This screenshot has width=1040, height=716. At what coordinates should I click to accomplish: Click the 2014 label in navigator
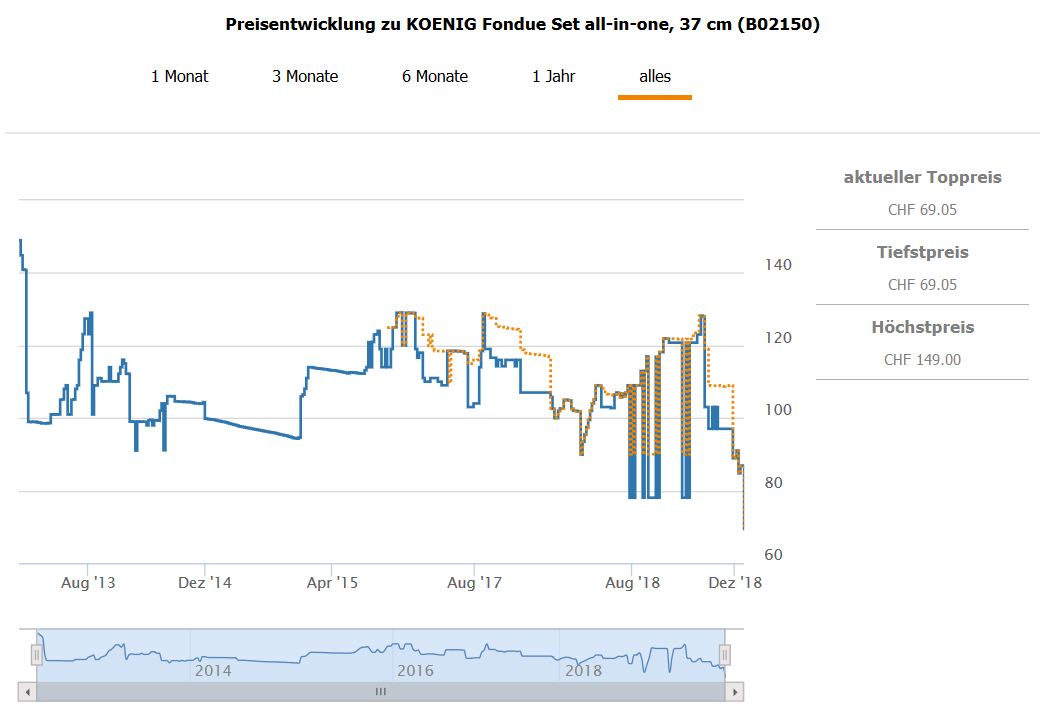pos(213,671)
